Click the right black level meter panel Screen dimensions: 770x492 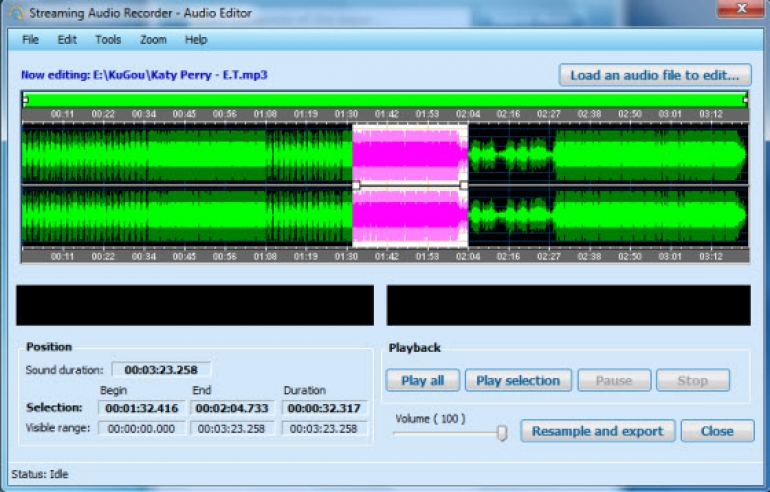click(x=569, y=305)
